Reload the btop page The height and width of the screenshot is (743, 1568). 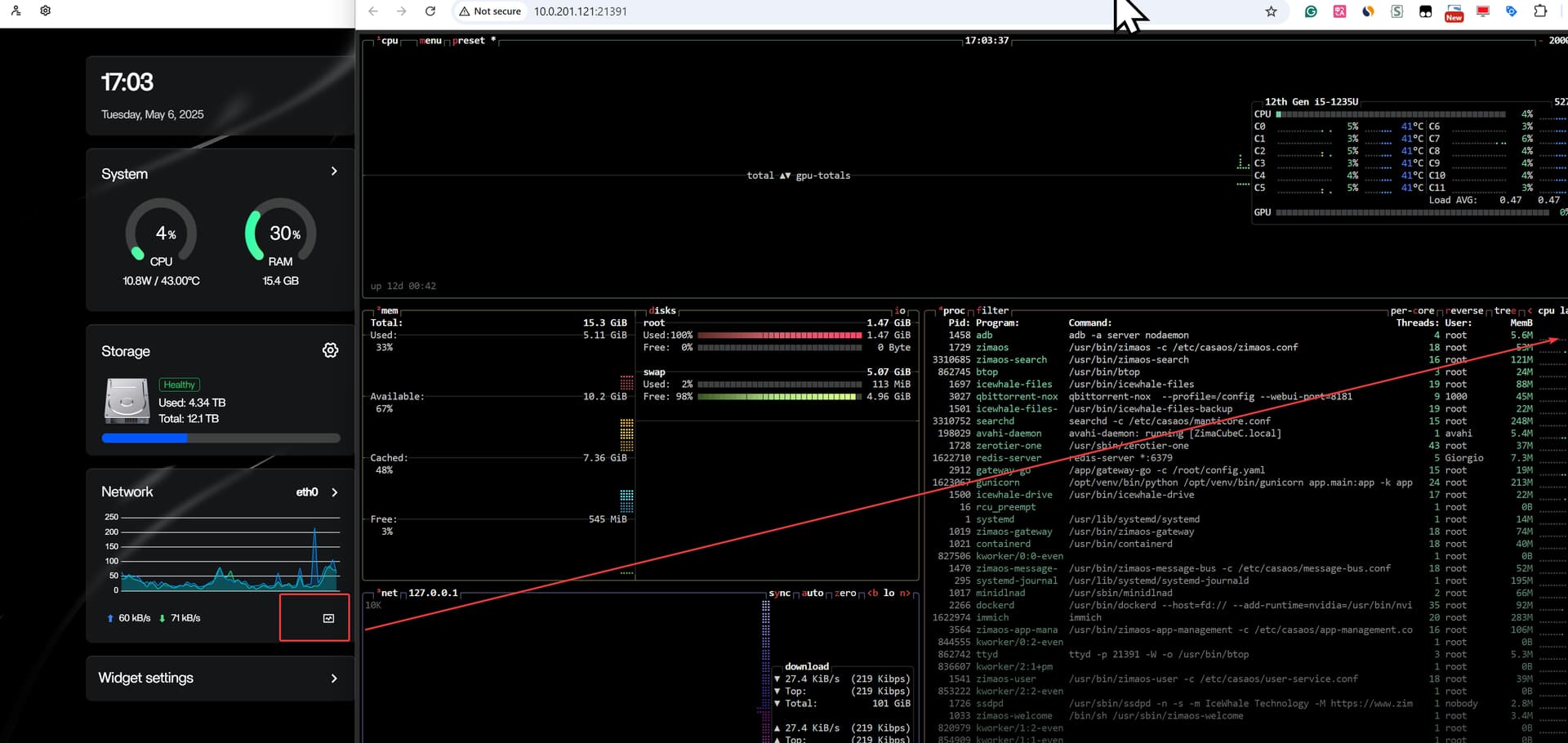(430, 11)
